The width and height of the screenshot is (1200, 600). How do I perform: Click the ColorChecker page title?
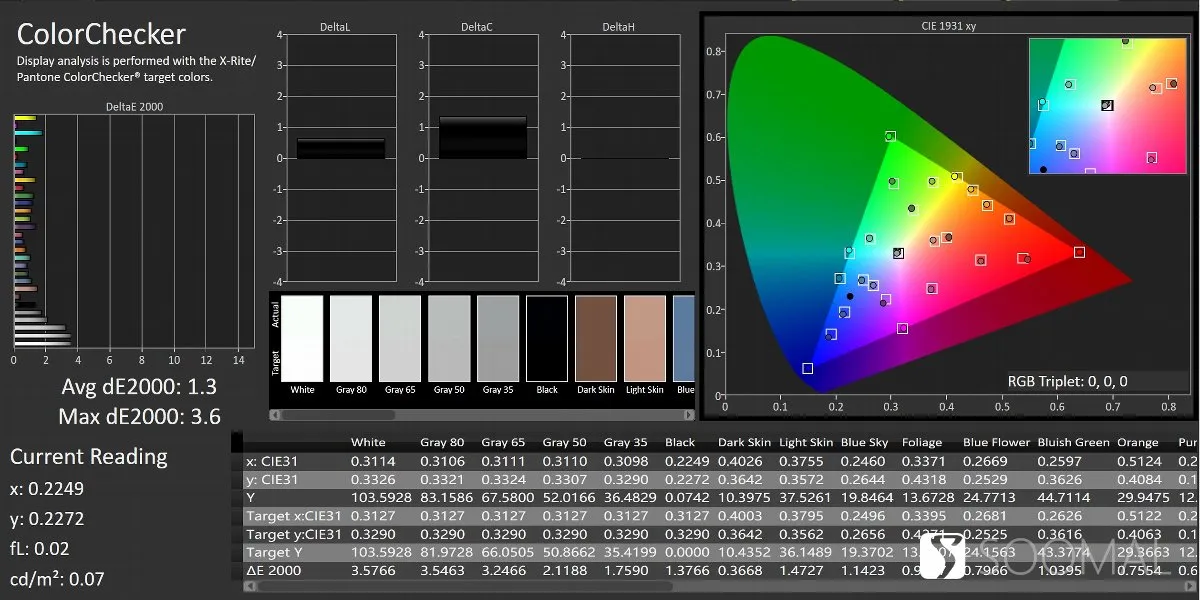pyautogui.click(x=101, y=34)
